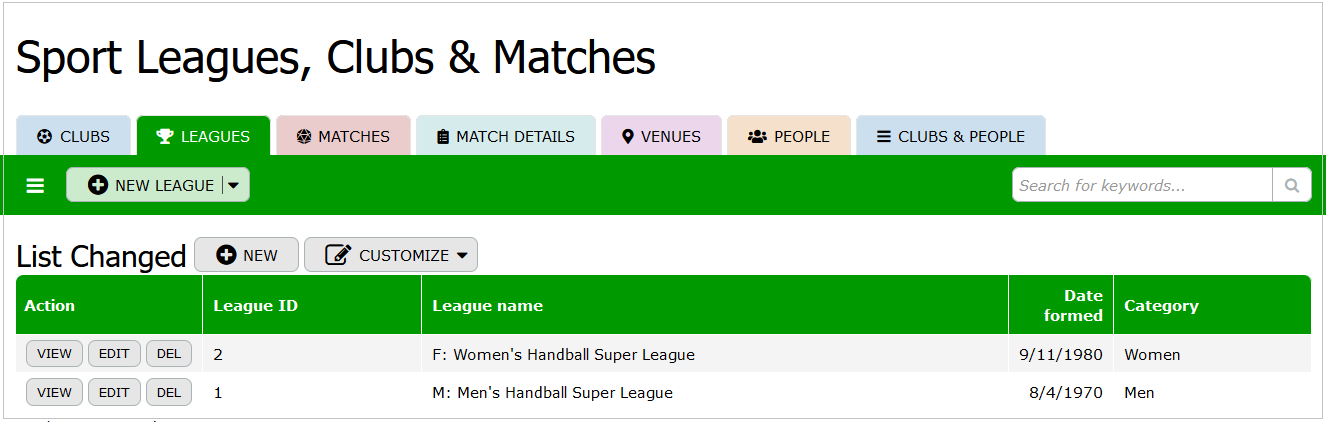Click the New button beside List Changed
1326x422 pixels.
pyautogui.click(x=246, y=255)
